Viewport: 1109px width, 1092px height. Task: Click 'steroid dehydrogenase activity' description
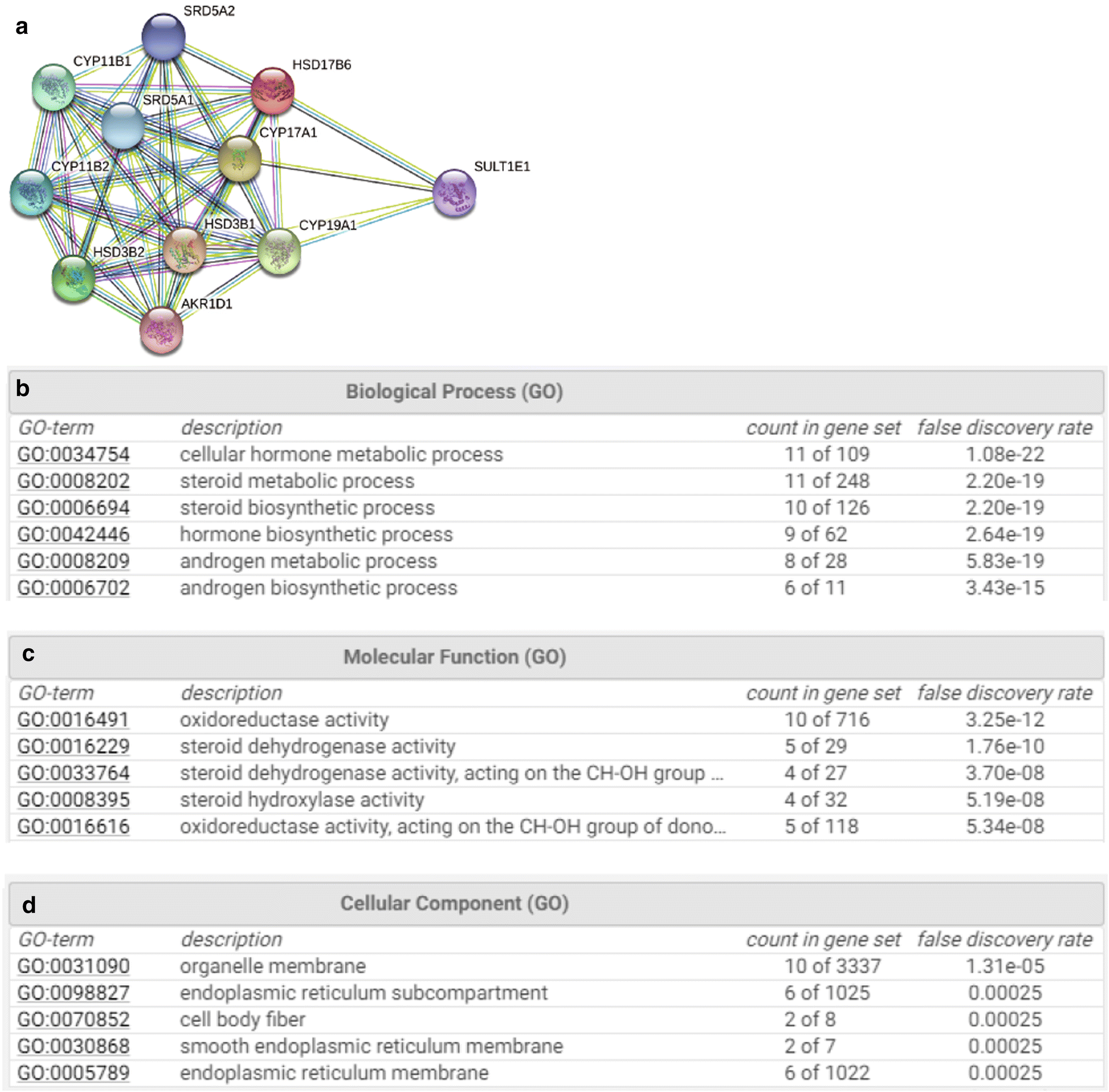(318, 746)
